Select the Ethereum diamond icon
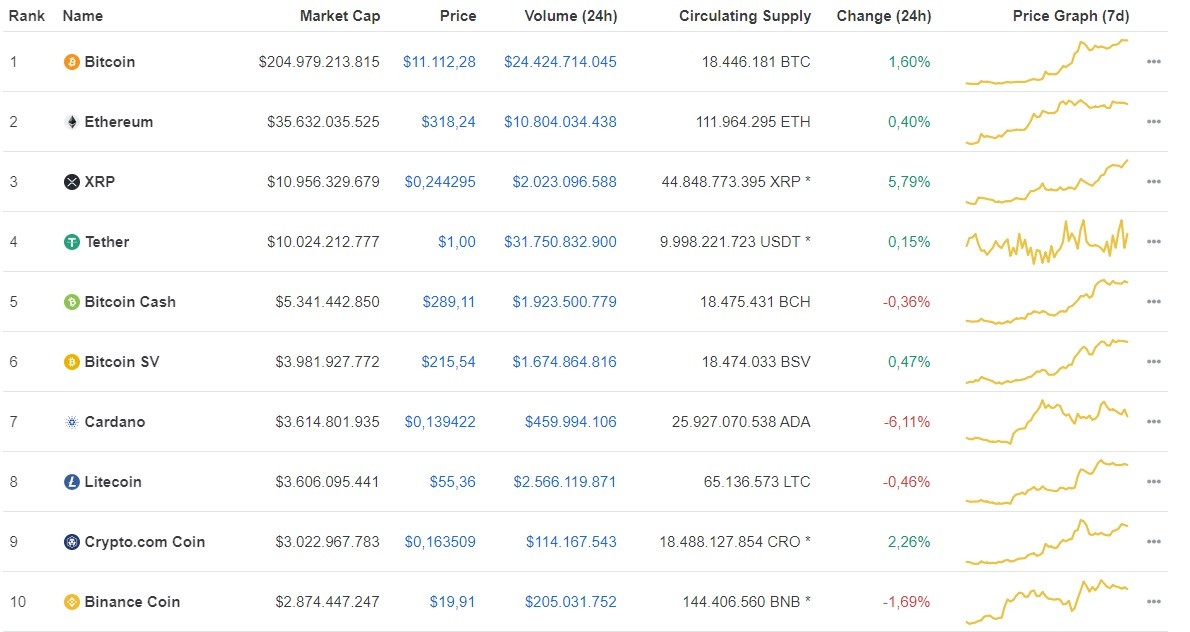 70,121
